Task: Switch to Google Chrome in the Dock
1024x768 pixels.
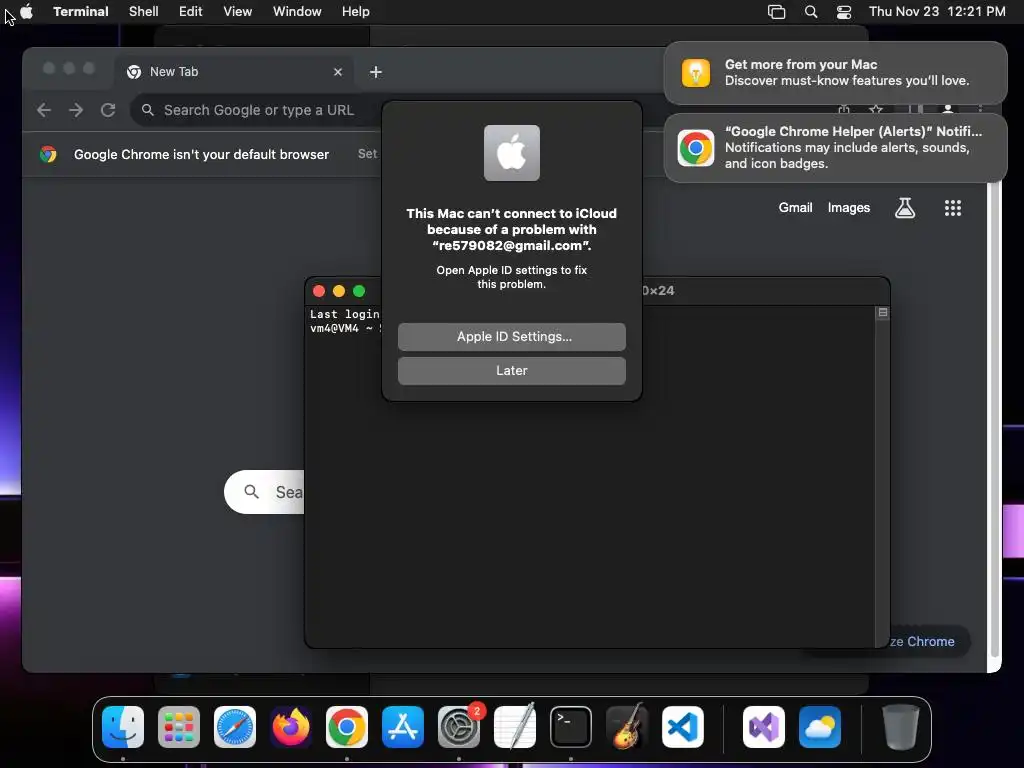Action: [x=347, y=727]
